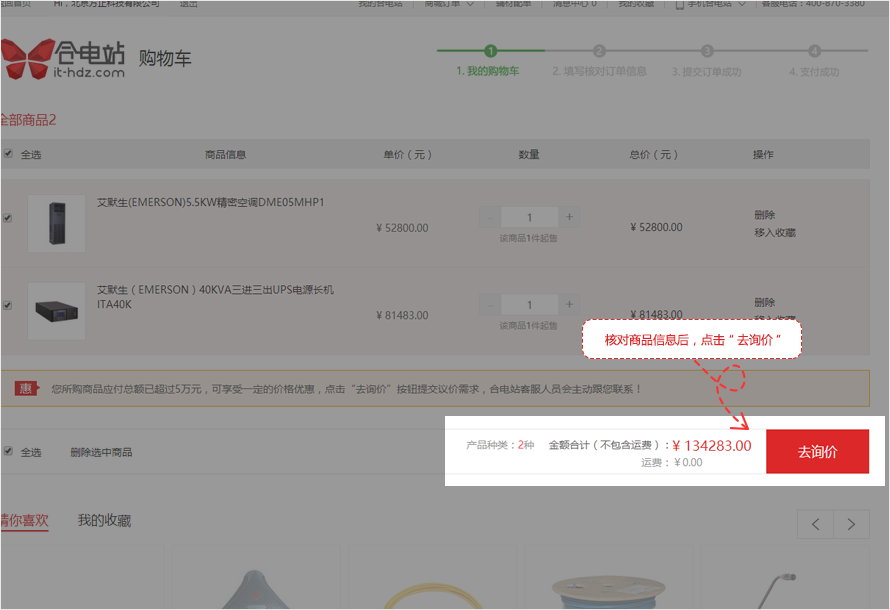The width and height of the screenshot is (890, 610).
Task: Click the 去询价 button
Action: click(817, 452)
